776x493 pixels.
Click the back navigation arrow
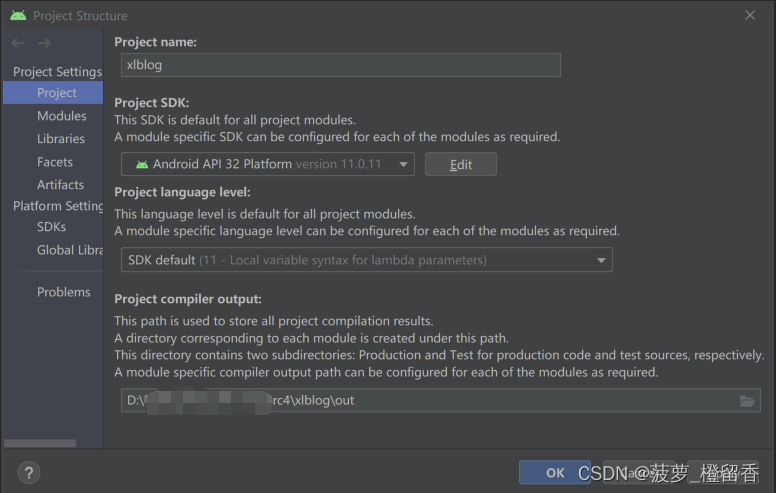(18, 43)
